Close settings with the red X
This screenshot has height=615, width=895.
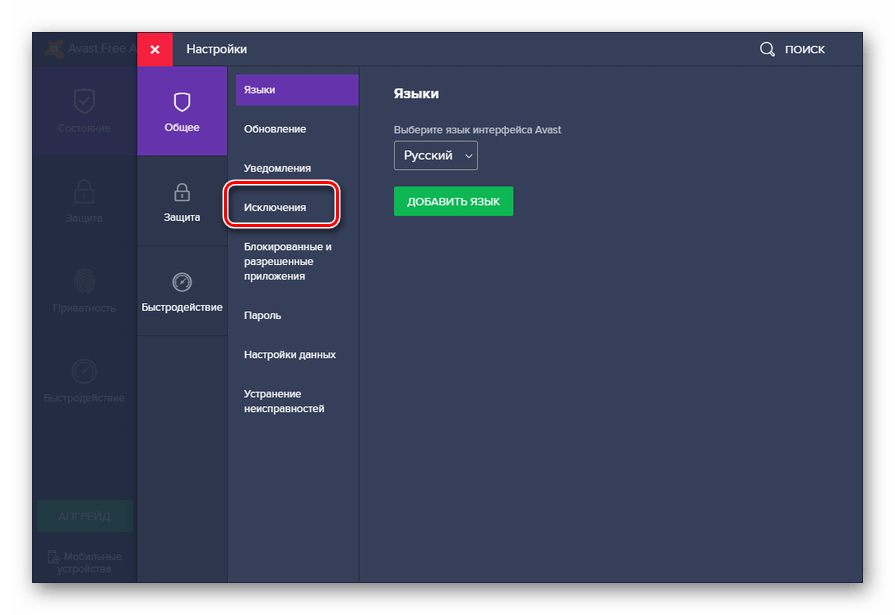tap(155, 49)
